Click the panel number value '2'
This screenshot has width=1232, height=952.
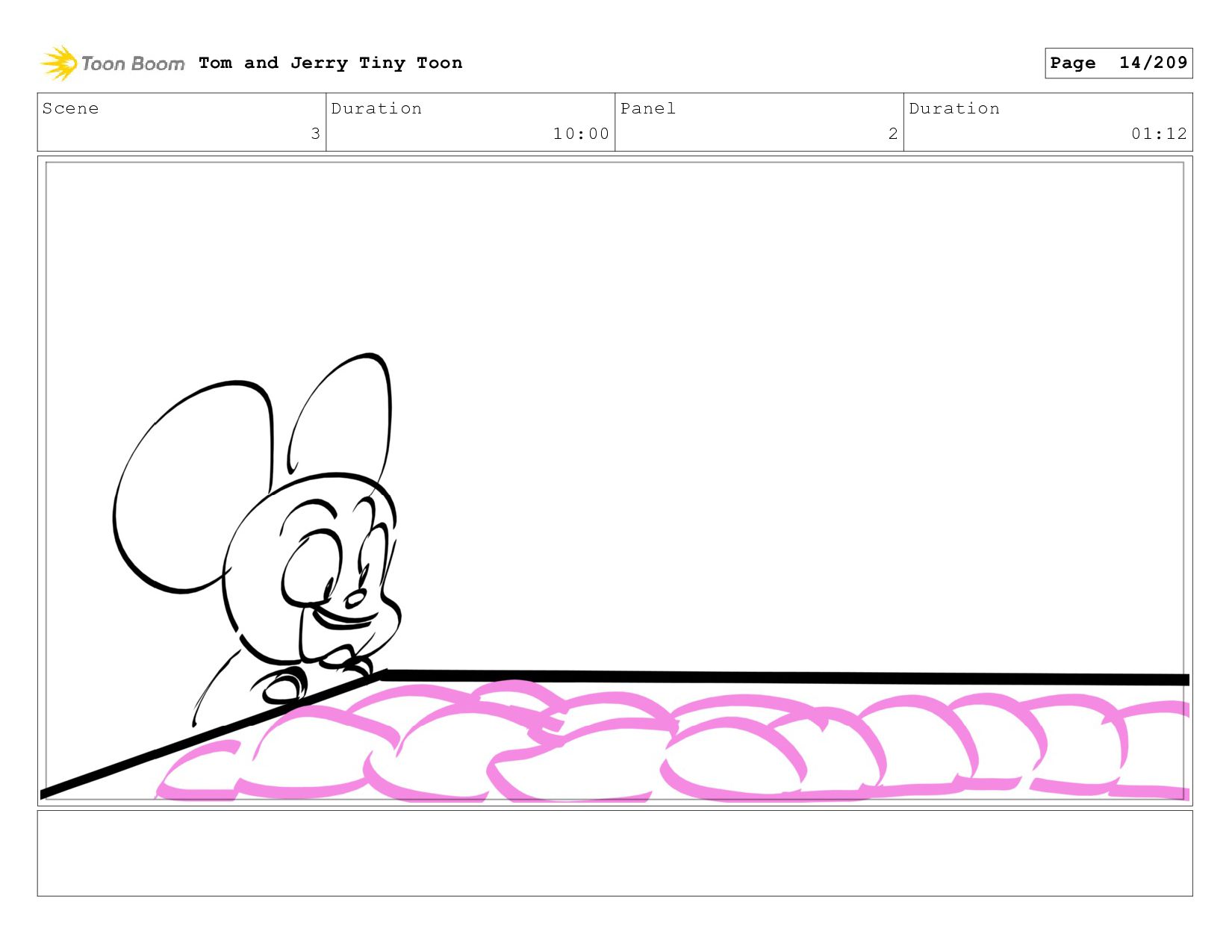pos(893,134)
